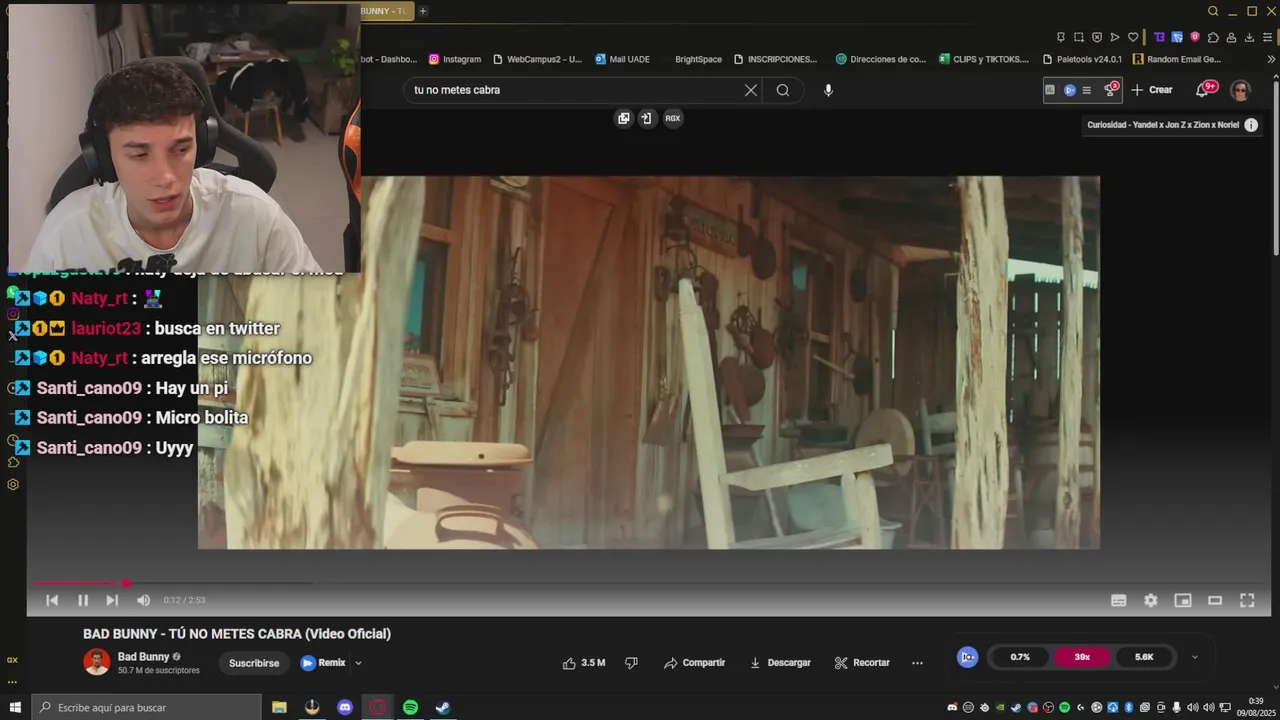1280x720 pixels.
Task: Open the browser easy setup sliders icon
Action: coord(1267,37)
